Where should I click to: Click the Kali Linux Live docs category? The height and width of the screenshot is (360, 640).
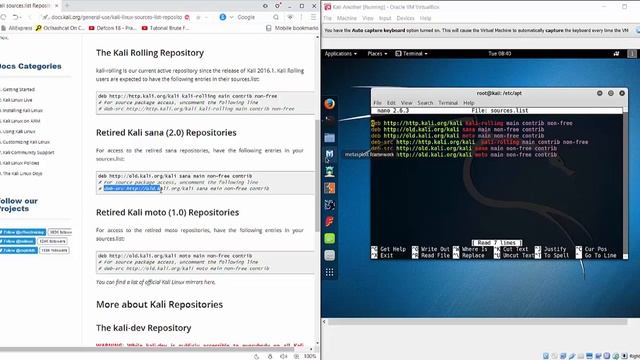[x=17, y=100]
